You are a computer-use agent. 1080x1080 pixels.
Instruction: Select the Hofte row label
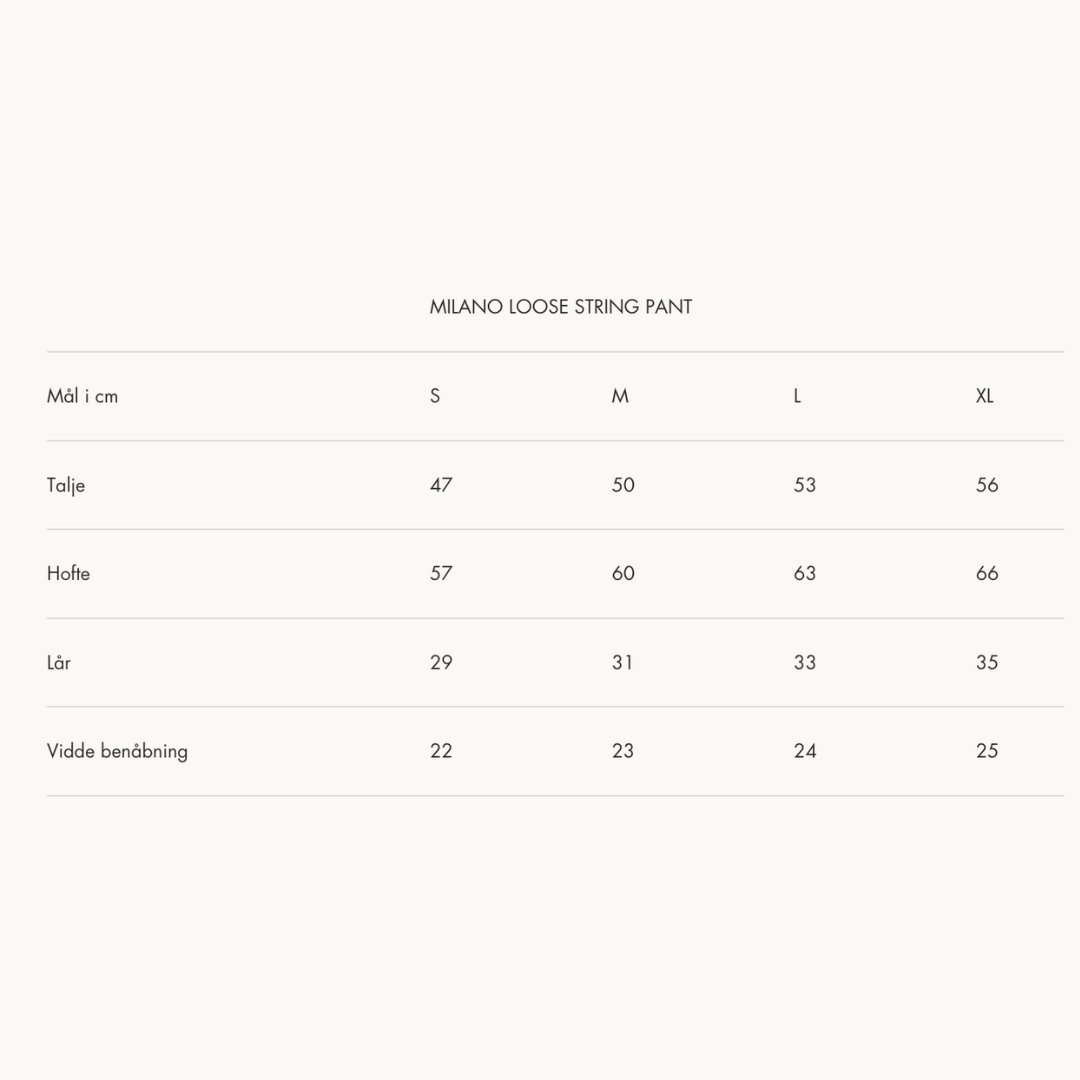tap(68, 573)
